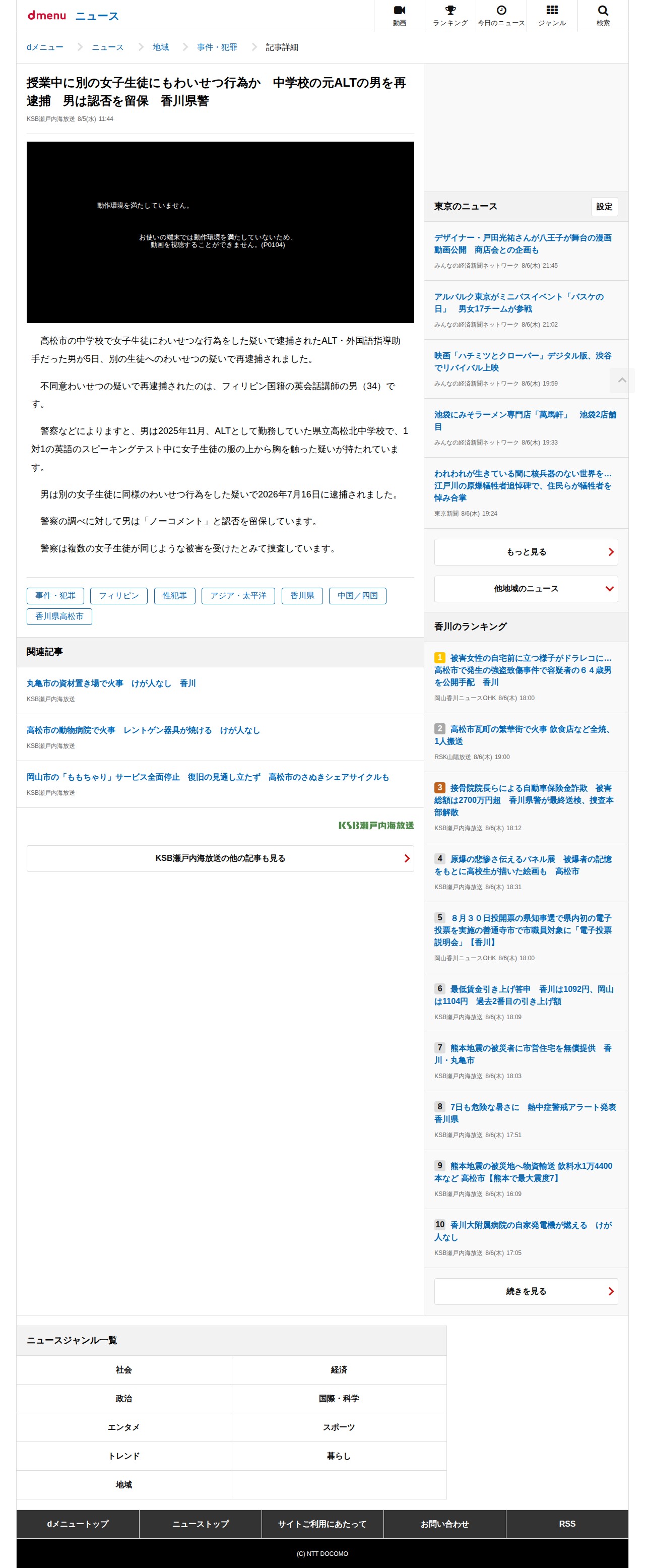The width and height of the screenshot is (645, 1568).
Task: Select 暮らし in genre list
Action: pyautogui.click(x=339, y=1456)
